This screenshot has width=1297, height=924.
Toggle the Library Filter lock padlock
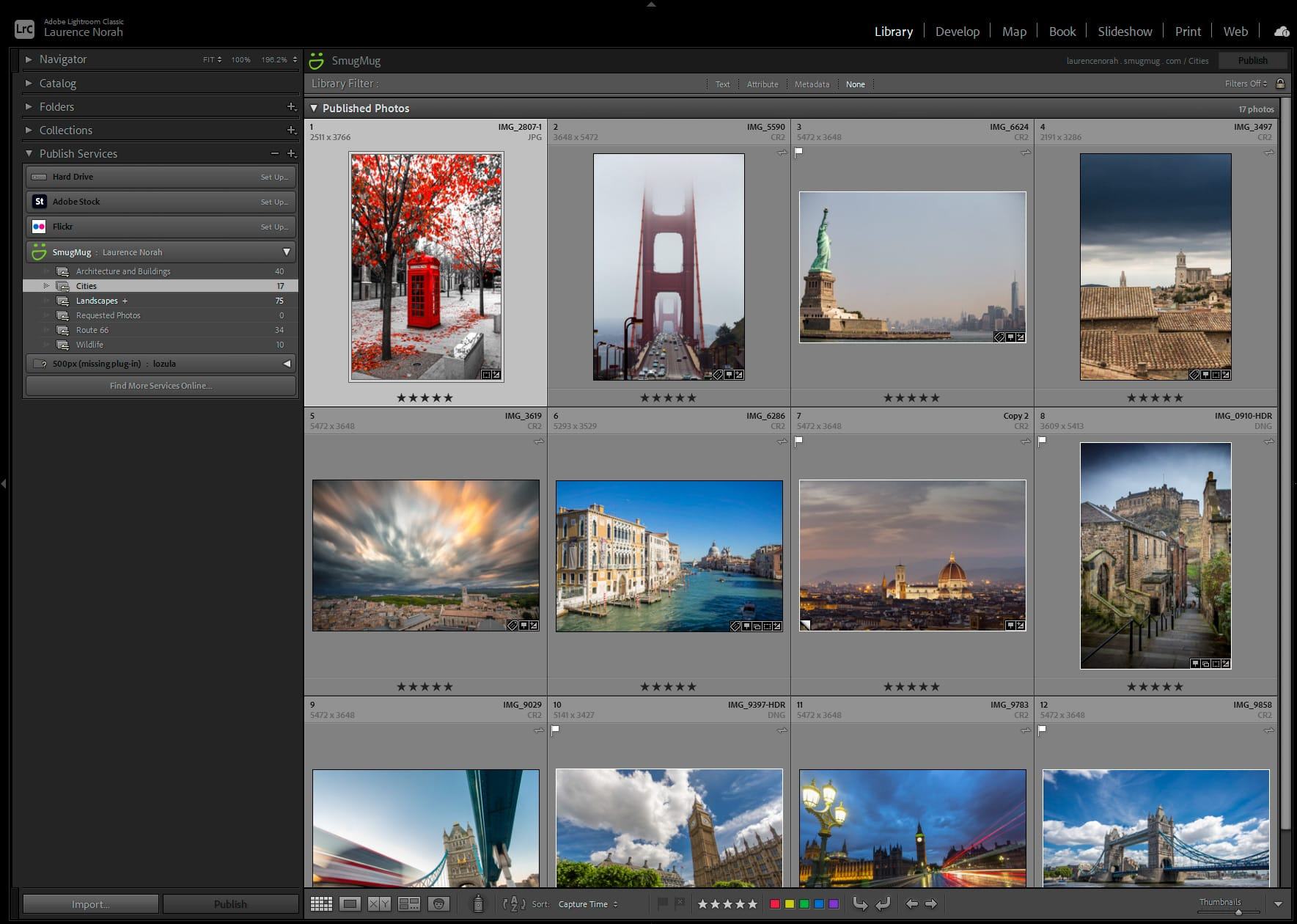click(x=1281, y=84)
